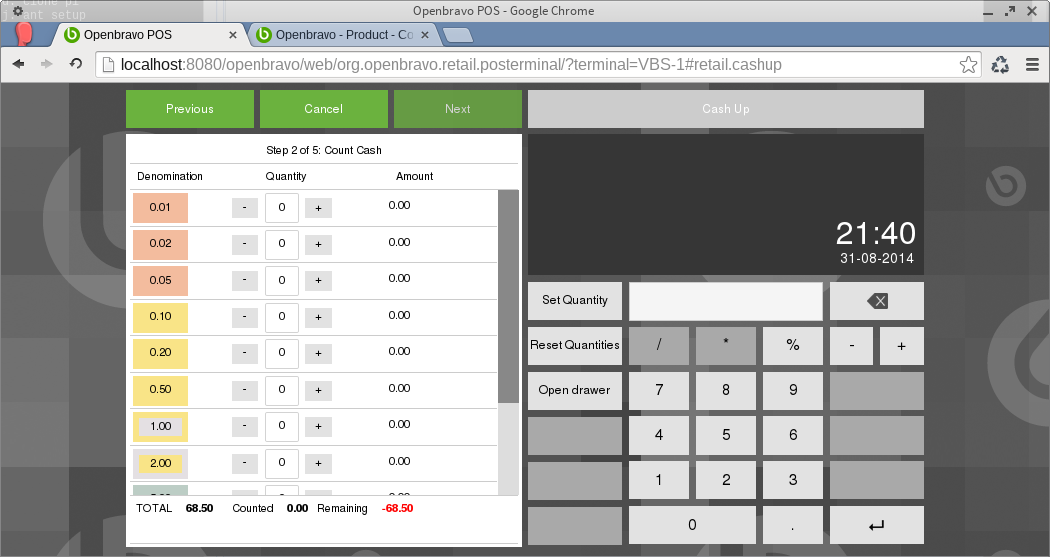Click Open drawer

click(575, 390)
